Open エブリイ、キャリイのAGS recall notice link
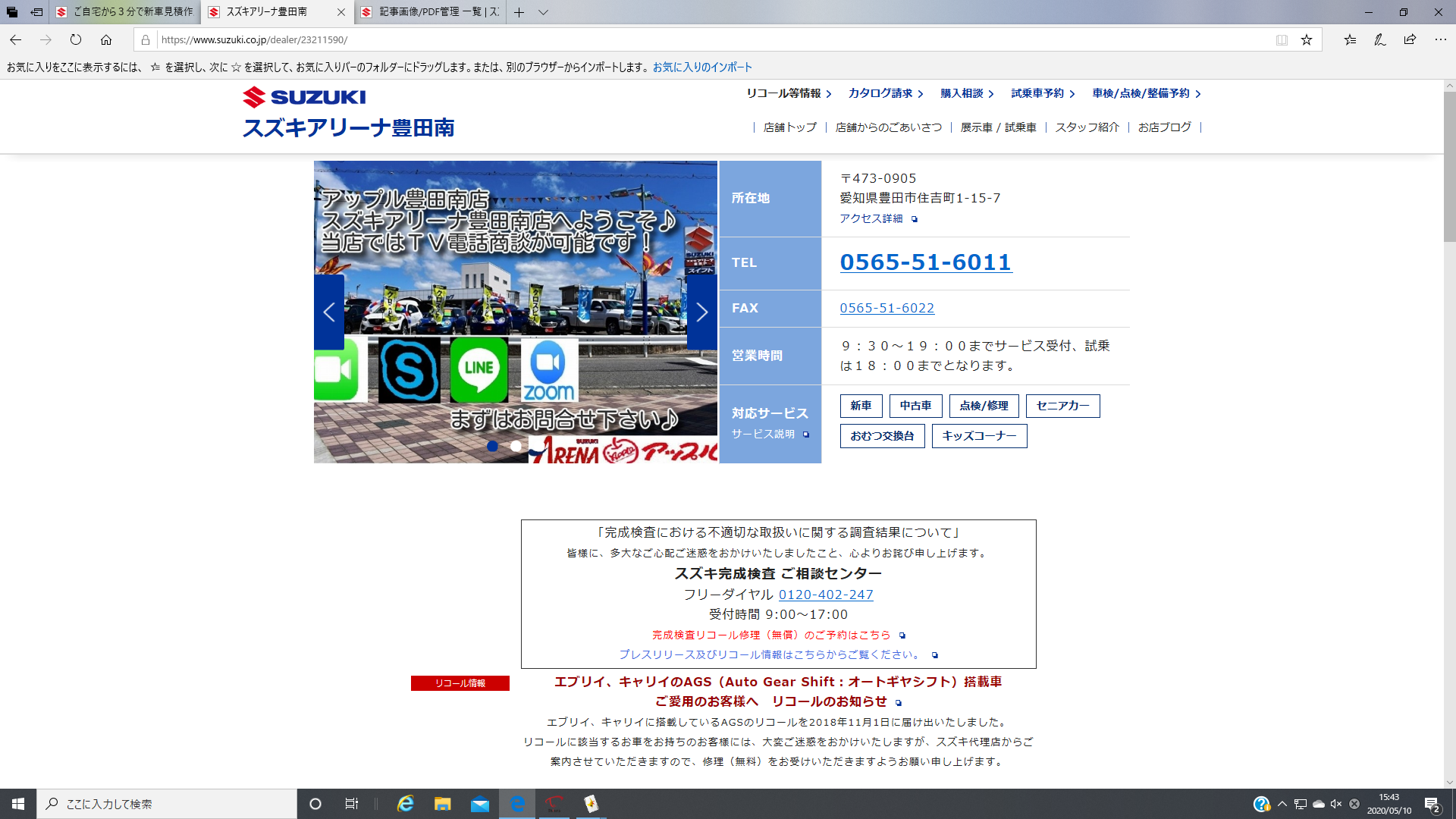Viewport: 1456px width, 819px height. click(x=778, y=692)
